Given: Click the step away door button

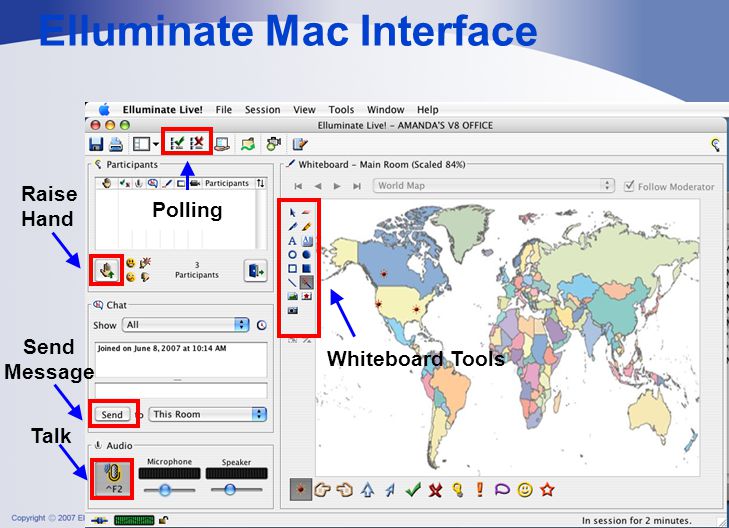Looking at the screenshot, I should [x=256, y=271].
